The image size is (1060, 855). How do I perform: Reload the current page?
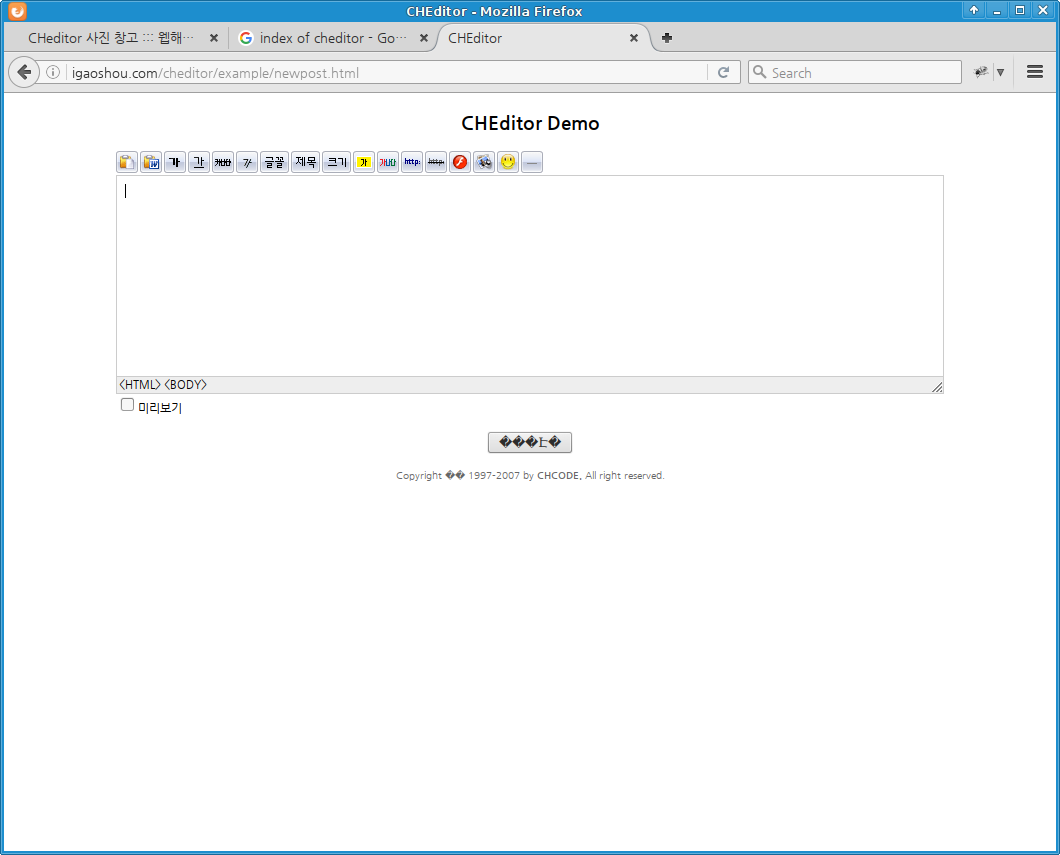[x=723, y=72]
